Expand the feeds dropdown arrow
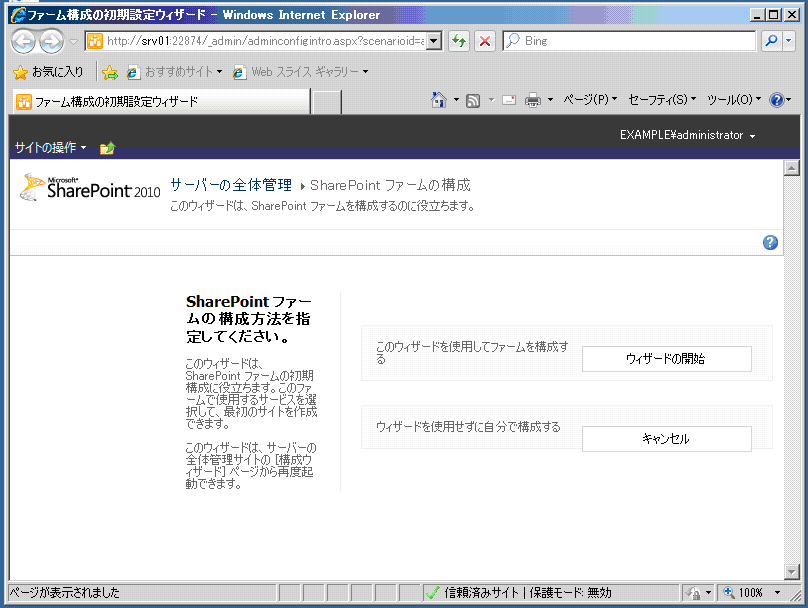Image resolution: width=808 pixels, height=608 pixels. (491, 100)
